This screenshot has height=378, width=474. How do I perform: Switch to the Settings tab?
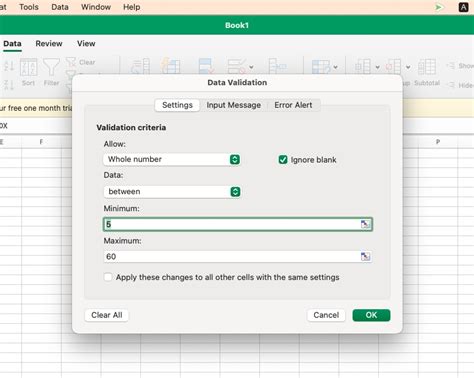(177, 105)
